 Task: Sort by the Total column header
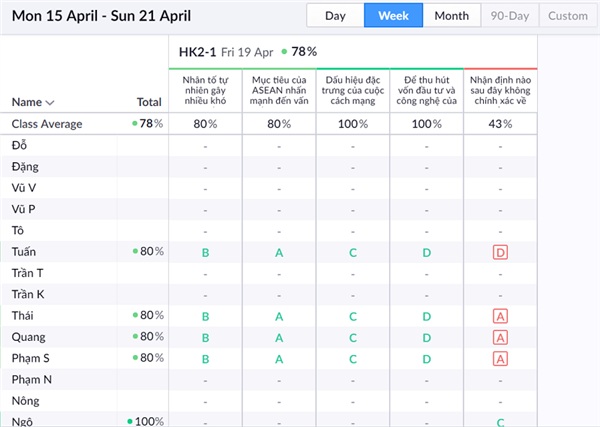click(148, 102)
